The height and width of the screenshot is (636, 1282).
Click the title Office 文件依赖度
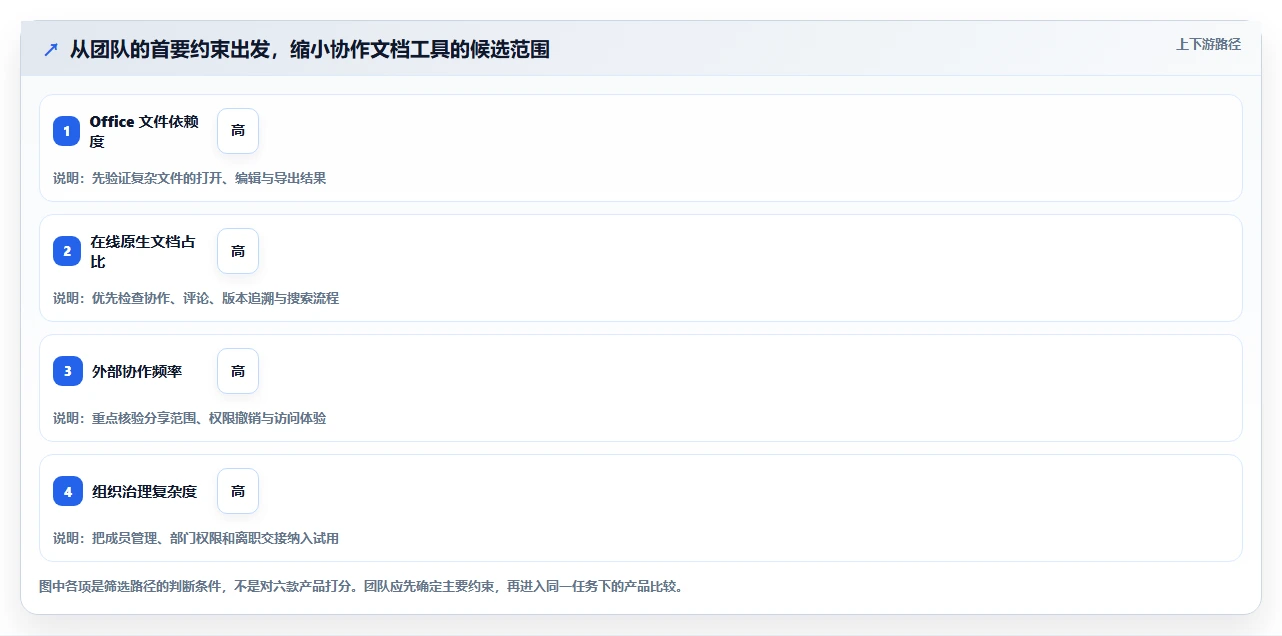(x=144, y=131)
